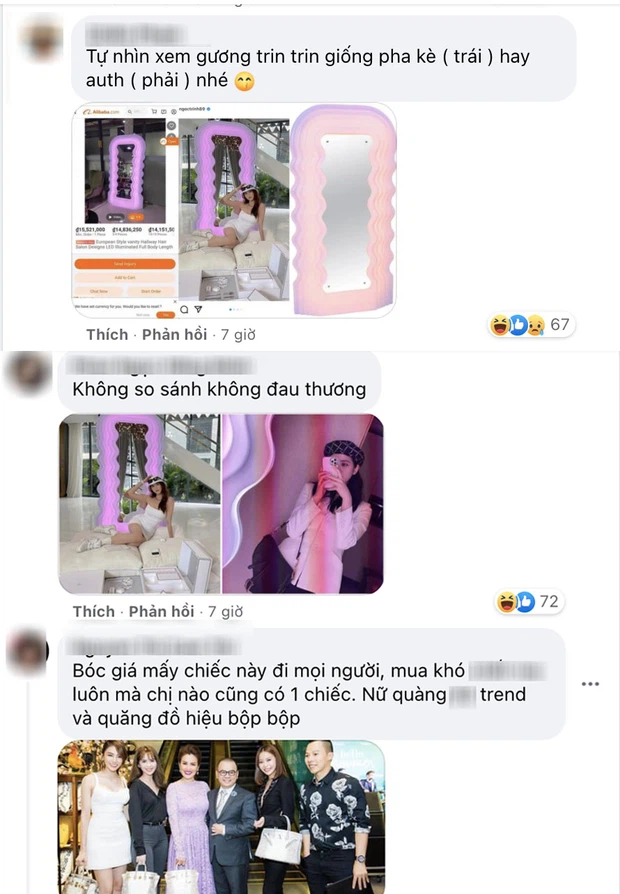This screenshot has height=894, width=620.
Task: Open third commenter's profile avatar
Action: [x=27, y=651]
